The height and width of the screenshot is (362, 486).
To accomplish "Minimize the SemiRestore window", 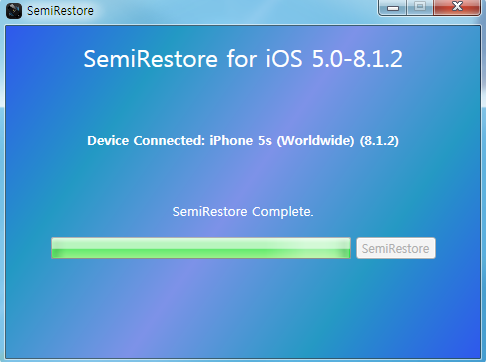I will 393,7.
